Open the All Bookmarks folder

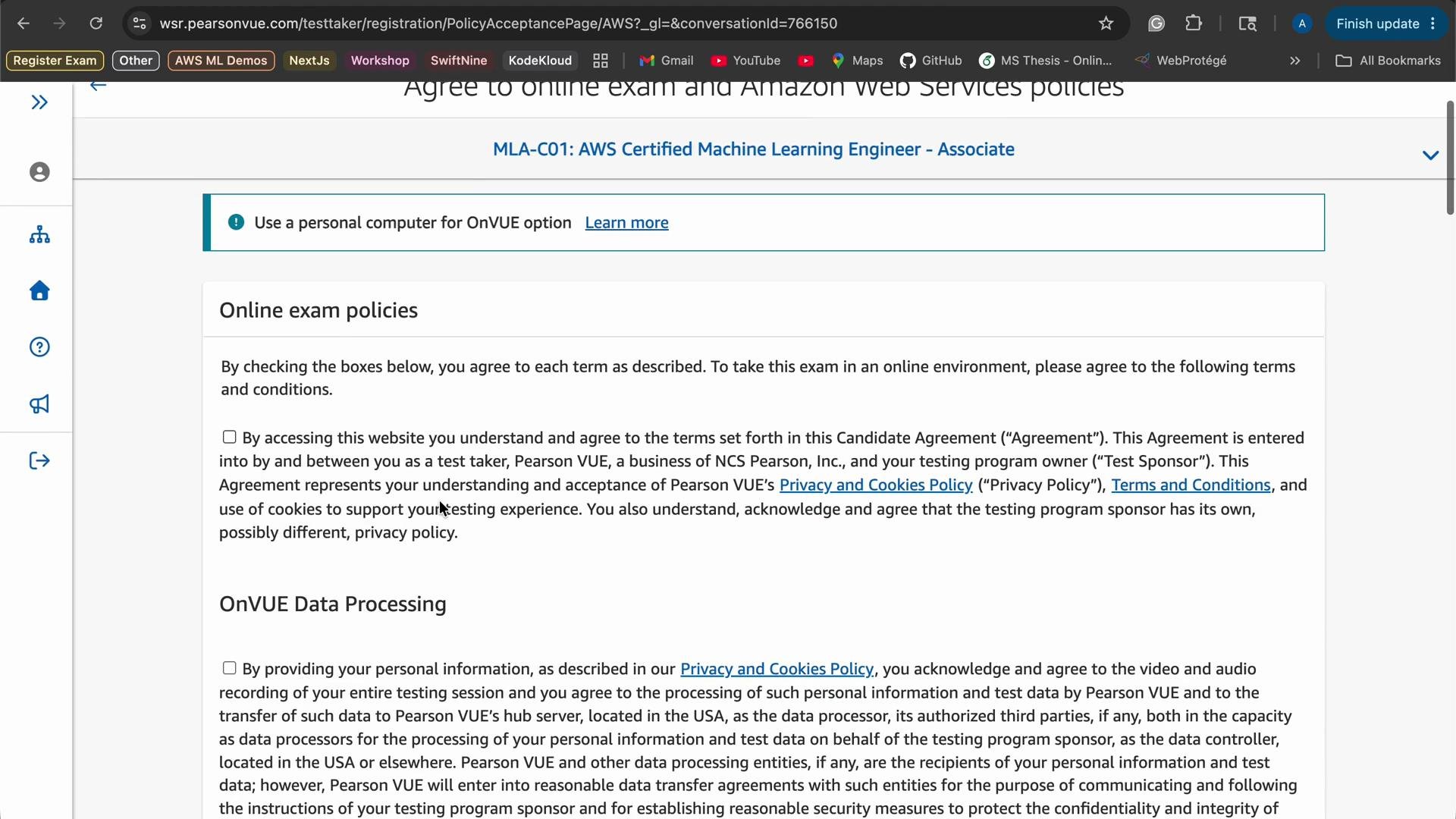tap(1388, 61)
